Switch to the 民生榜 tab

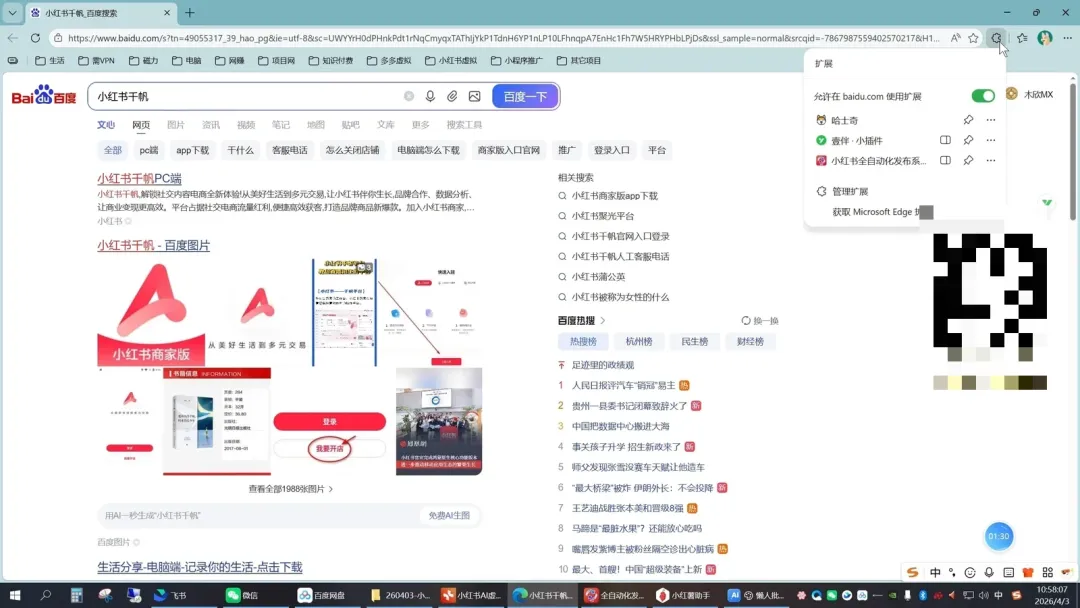tap(694, 342)
